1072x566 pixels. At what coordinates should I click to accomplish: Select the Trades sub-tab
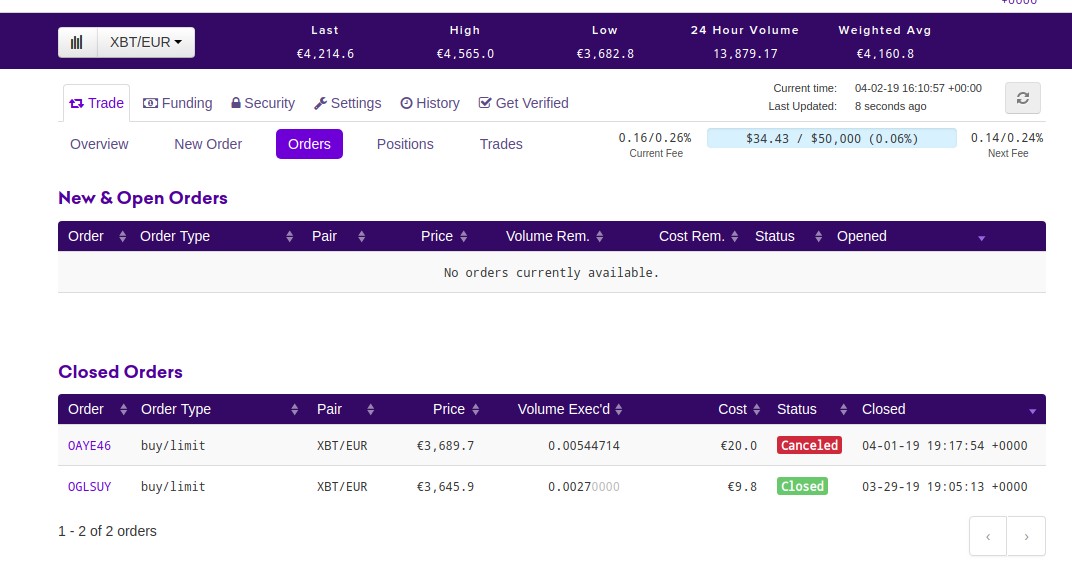[x=501, y=144]
